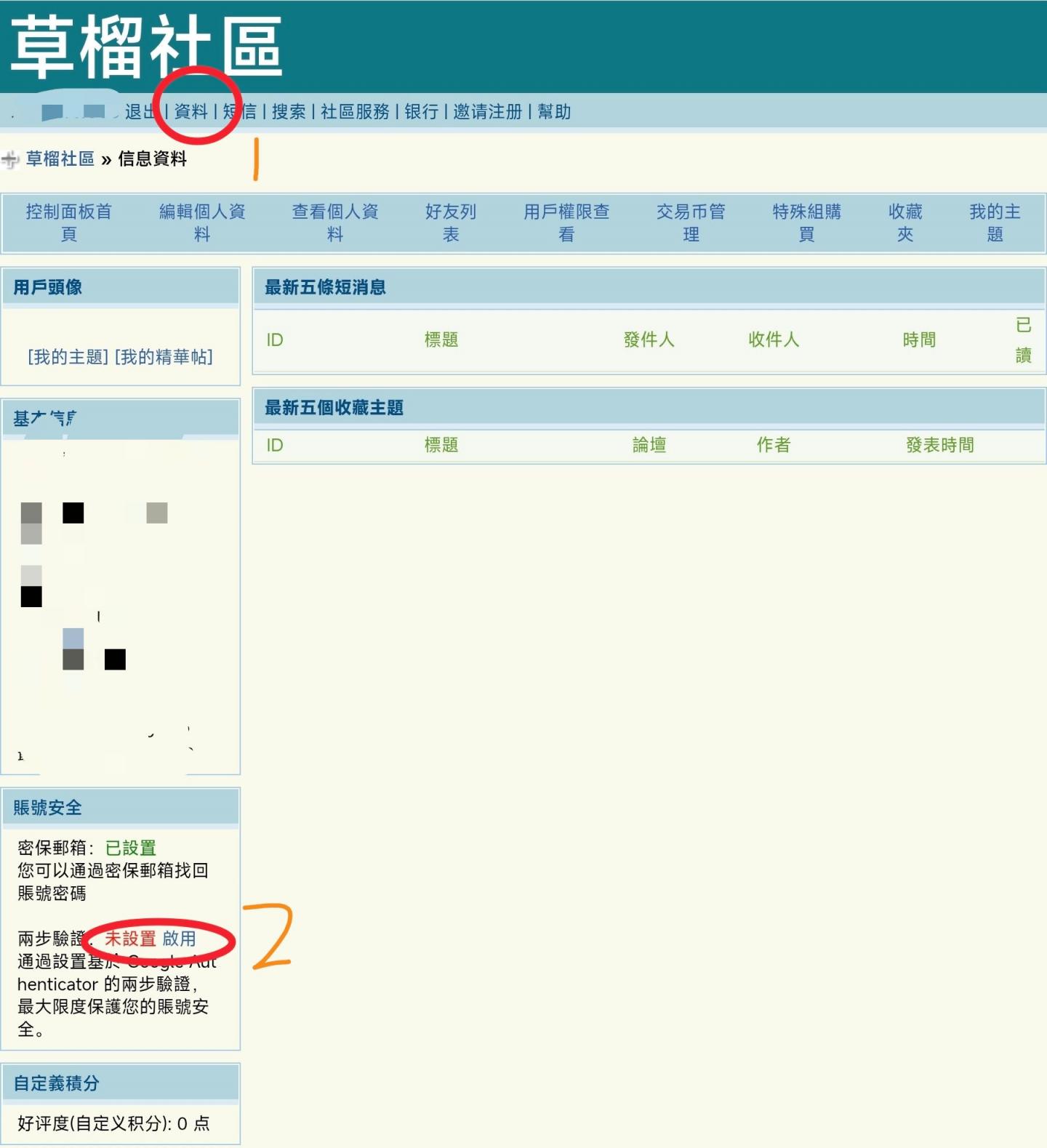1047x1148 pixels.
Task: Go to 银行 in the navigation bar
Action: click(x=422, y=112)
